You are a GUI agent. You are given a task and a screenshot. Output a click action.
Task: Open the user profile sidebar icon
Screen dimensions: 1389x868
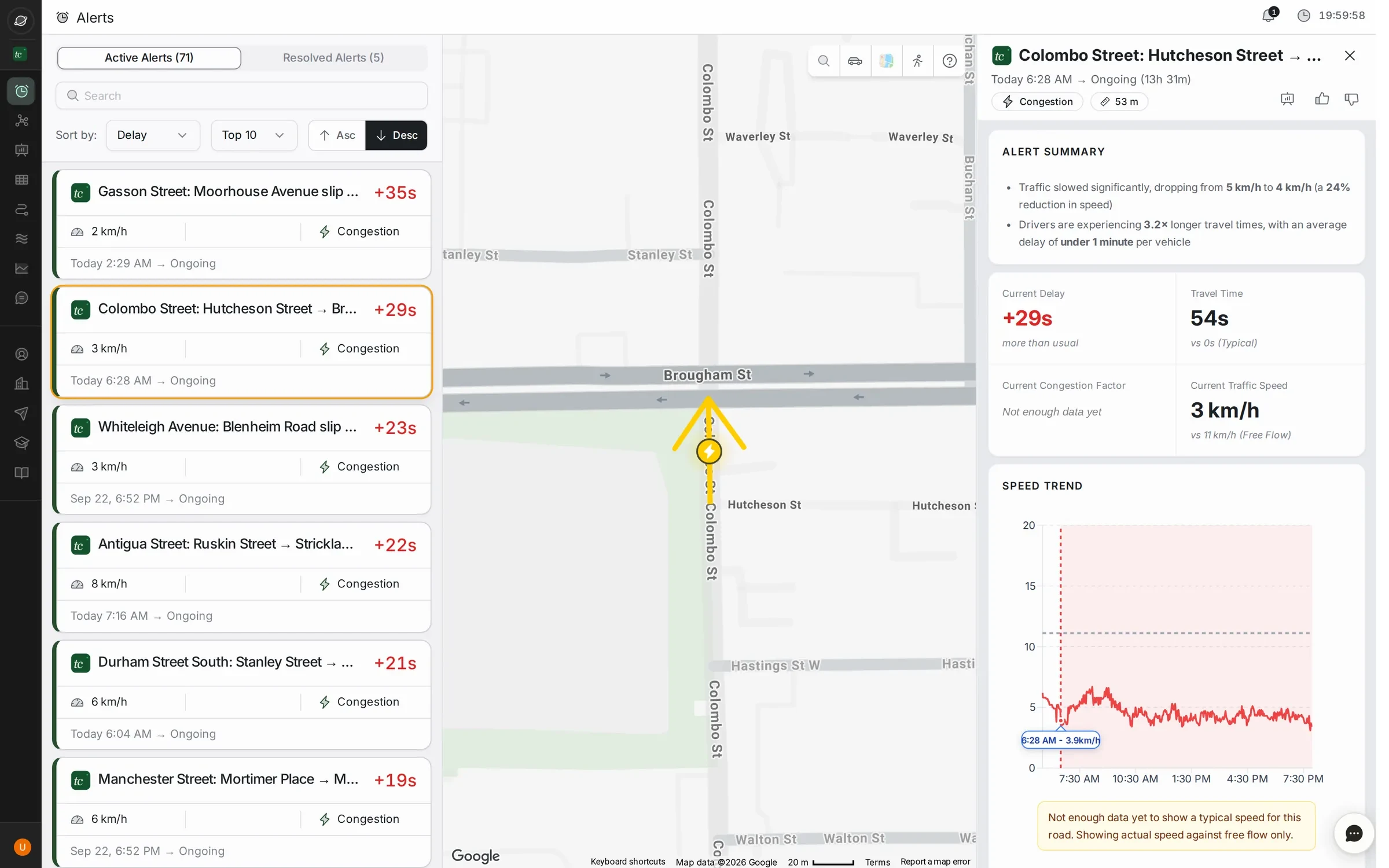click(x=21, y=354)
